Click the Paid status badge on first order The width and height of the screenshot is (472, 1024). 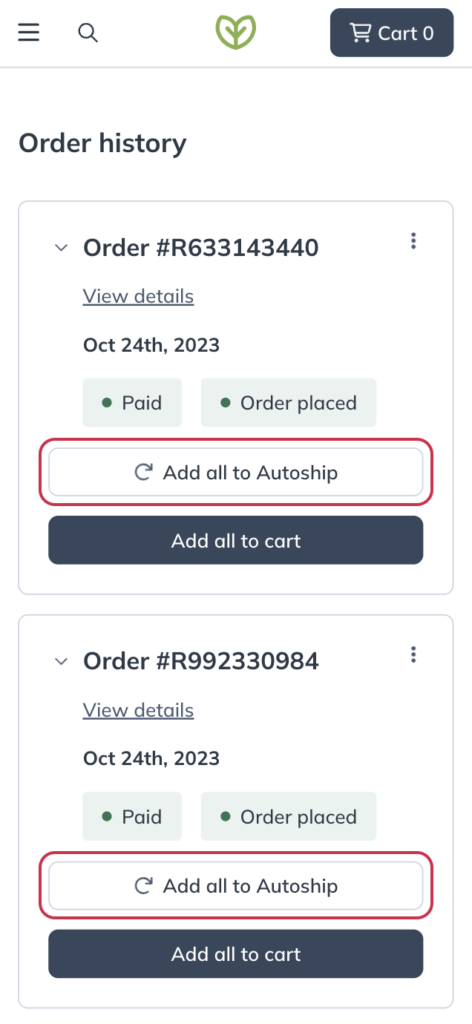tap(132, 402)
